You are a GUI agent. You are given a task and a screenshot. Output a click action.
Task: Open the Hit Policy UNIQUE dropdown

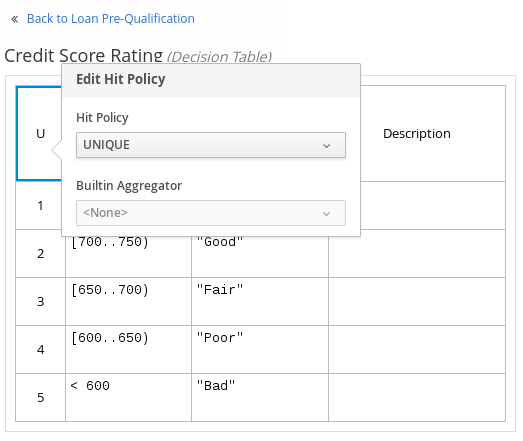211,145
